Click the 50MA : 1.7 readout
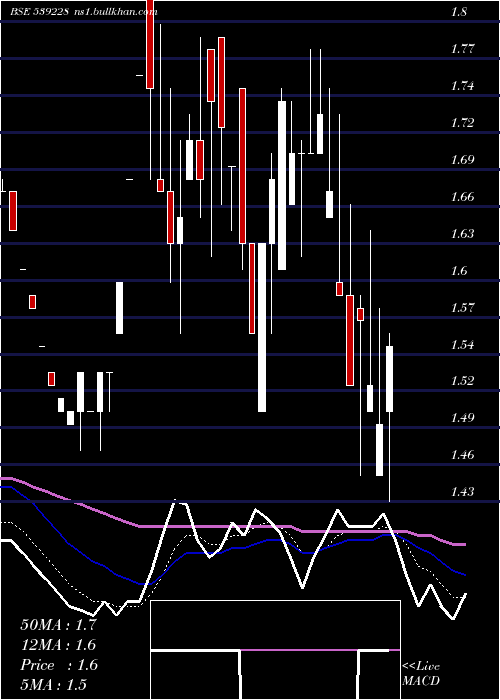Image resolution: width=500 pixels, height=700 pixels. pyautogui.click(x=58, y=625)
